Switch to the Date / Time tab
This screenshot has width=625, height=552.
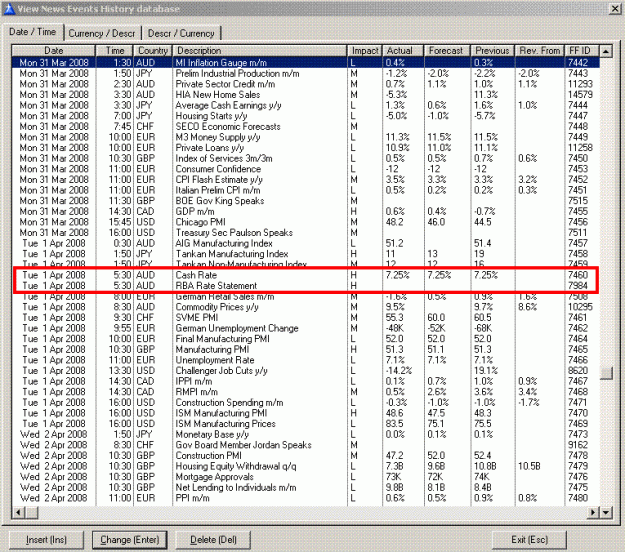(x=32, y=32)
